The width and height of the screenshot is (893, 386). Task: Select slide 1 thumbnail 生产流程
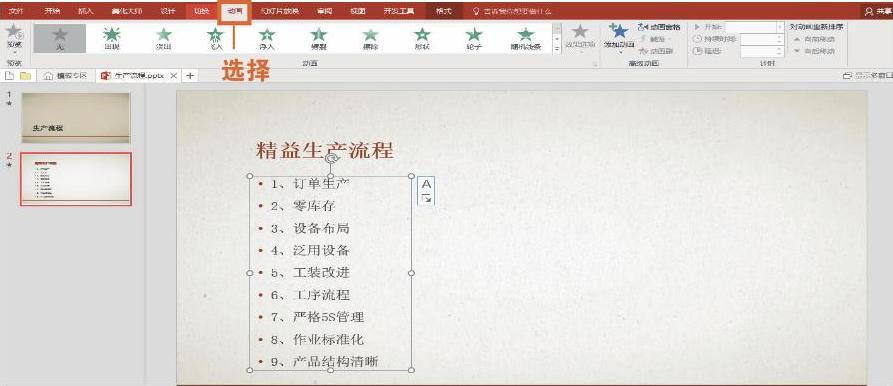[76, 118]
